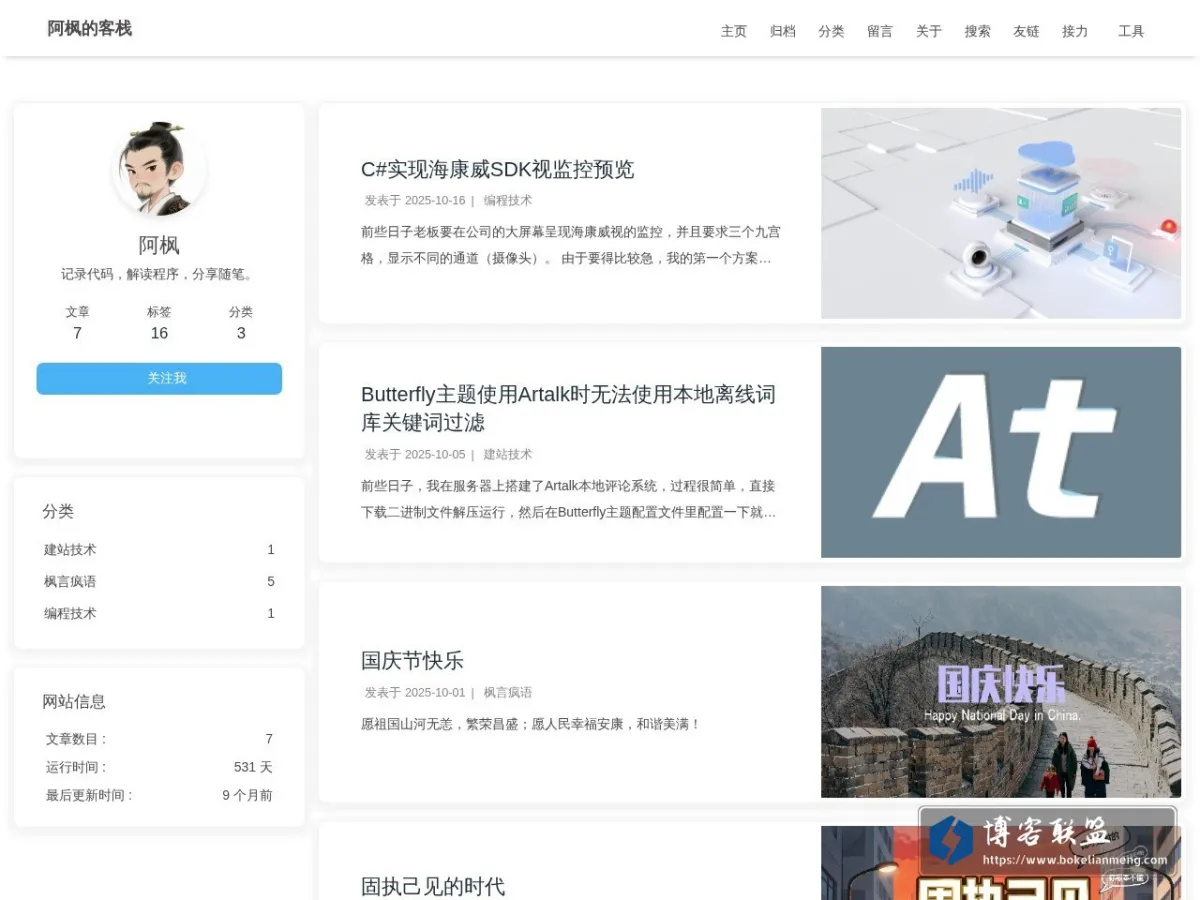The height and width of the screenshot is (900, 1200).
Task: Click the excerpt starting 前些日子老板要在公司
Action: coord(571,245)
